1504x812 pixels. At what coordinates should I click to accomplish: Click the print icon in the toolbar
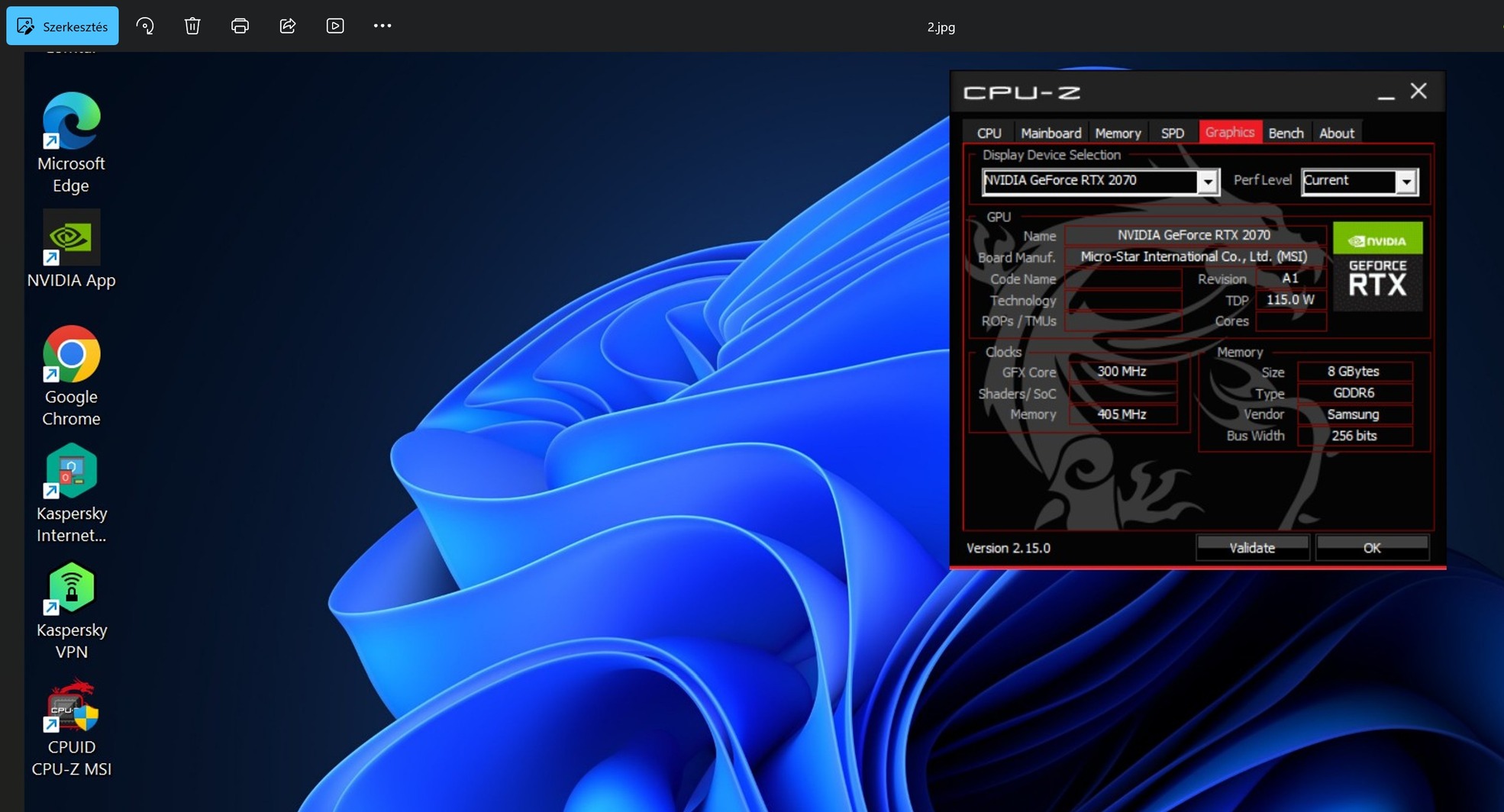[x=240, y=26]
